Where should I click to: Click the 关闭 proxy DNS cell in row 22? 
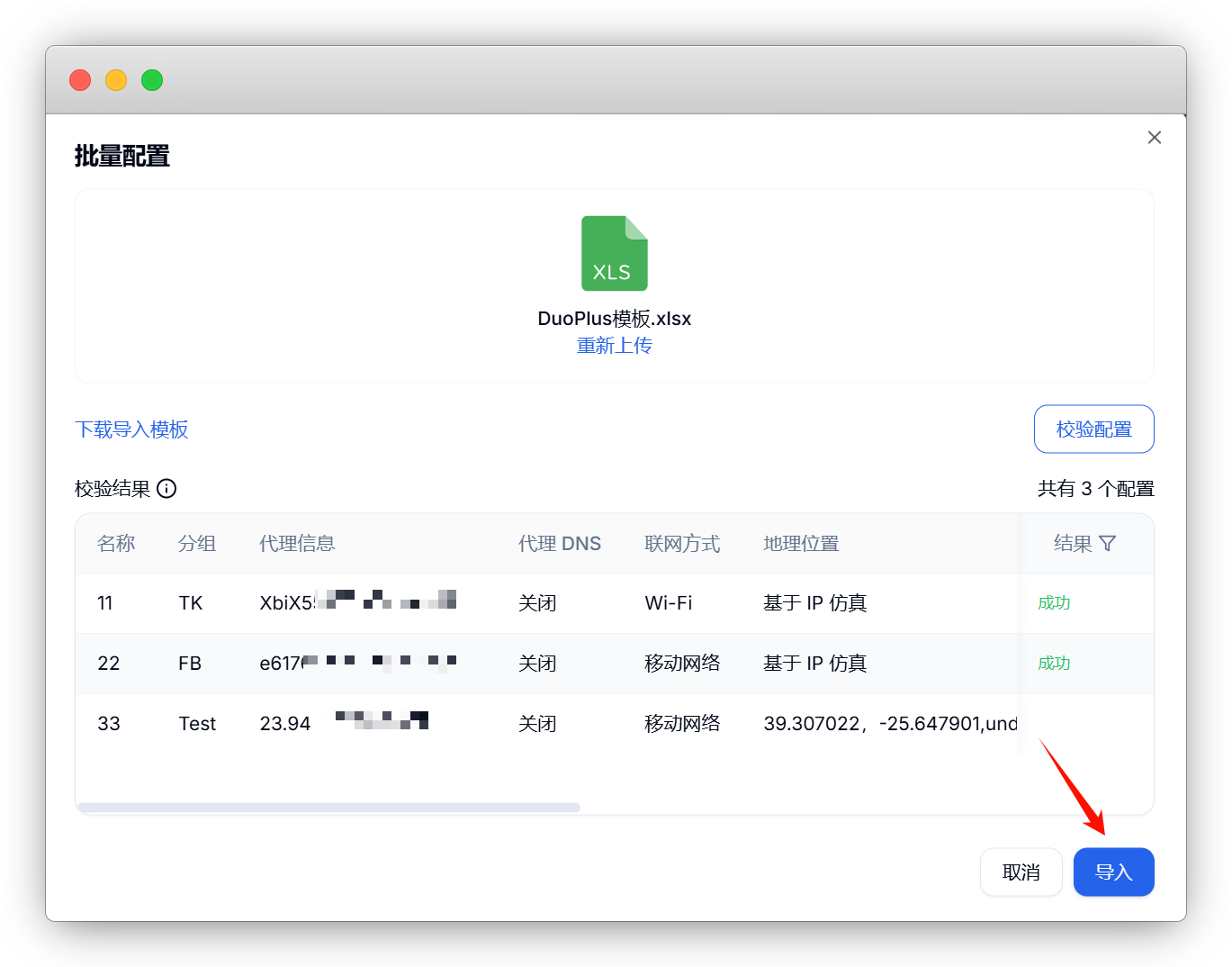pyautogui.click(x=537, y=664)
